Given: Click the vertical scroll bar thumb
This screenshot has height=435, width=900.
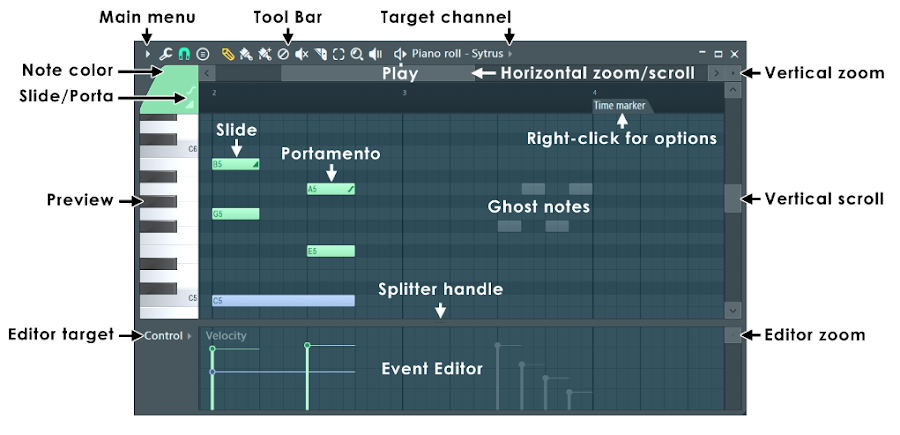Looking at the screenshot, I should (x=732, y=199).
